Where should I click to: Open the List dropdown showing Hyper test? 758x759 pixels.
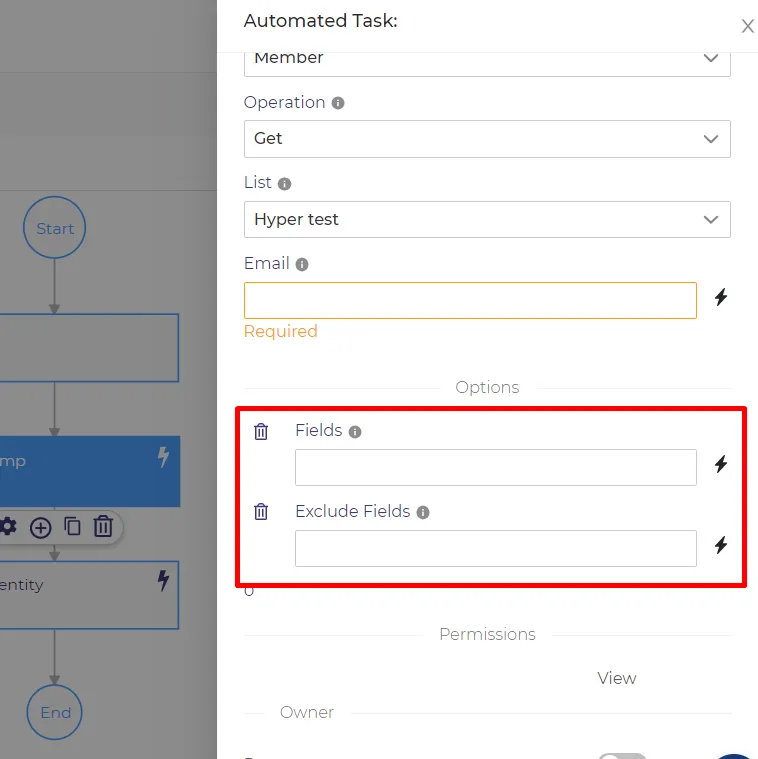pos(487,220)
